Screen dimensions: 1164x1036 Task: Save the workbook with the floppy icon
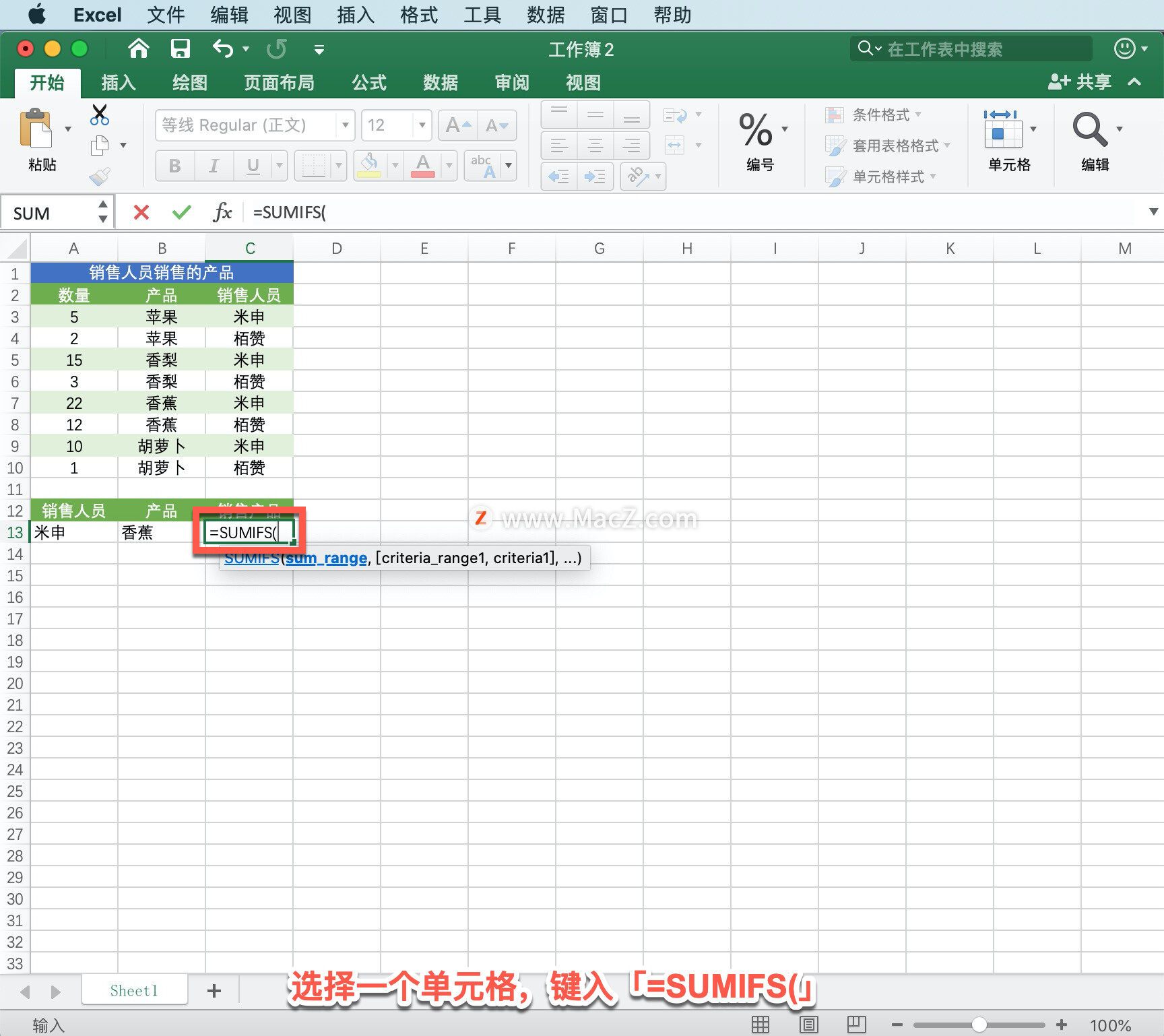click(181, 48)
